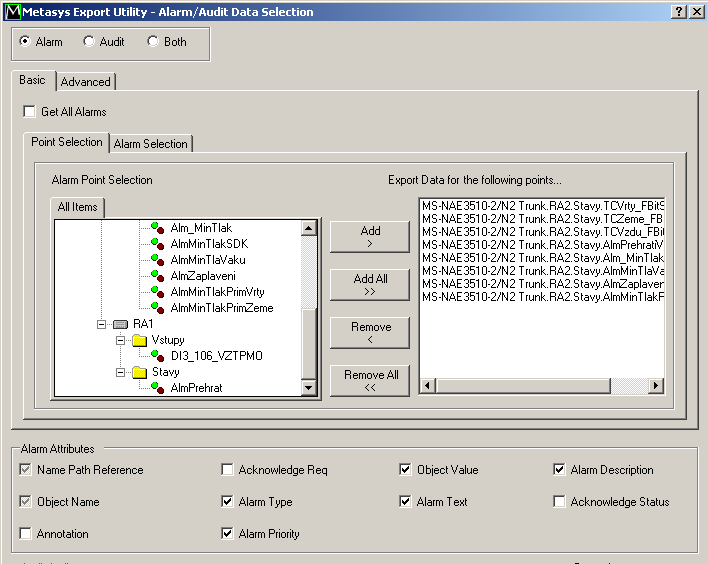The image size is (708, 564).
Task: Uncheck the Alarm Priority attribute
Action: (x=228, y=533)
